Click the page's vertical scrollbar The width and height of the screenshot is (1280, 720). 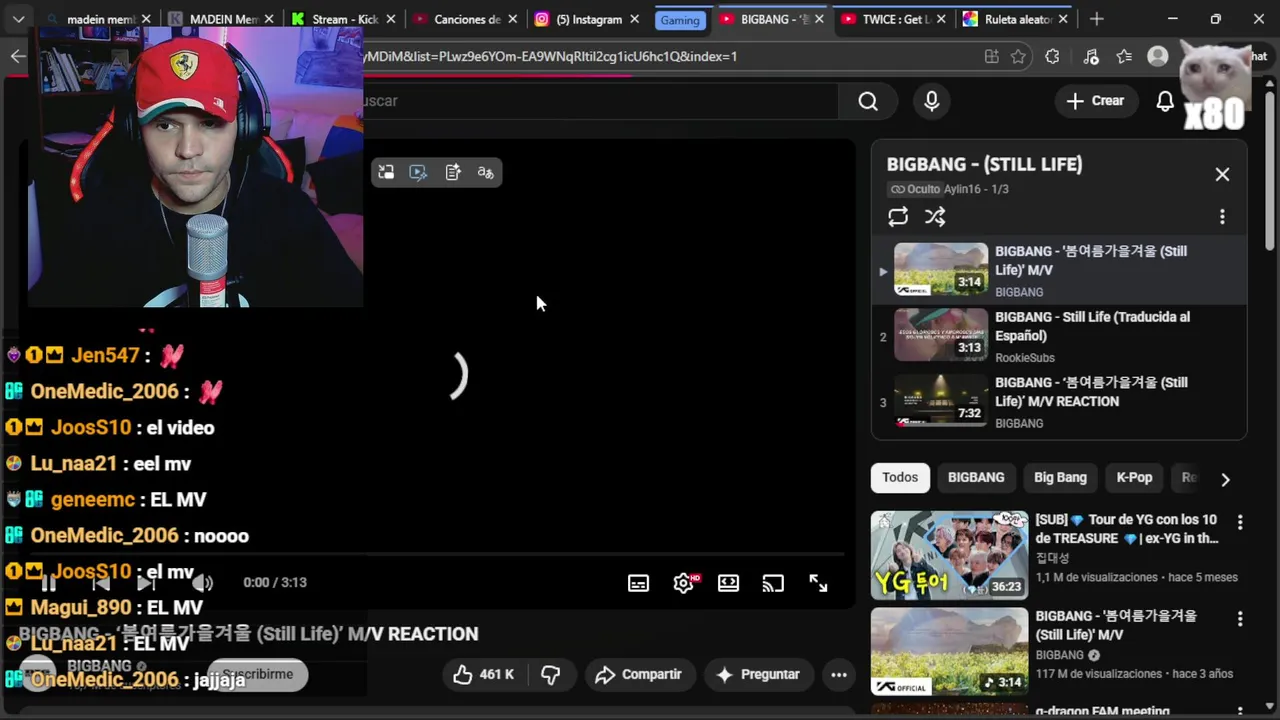(x=1271, y=170)
